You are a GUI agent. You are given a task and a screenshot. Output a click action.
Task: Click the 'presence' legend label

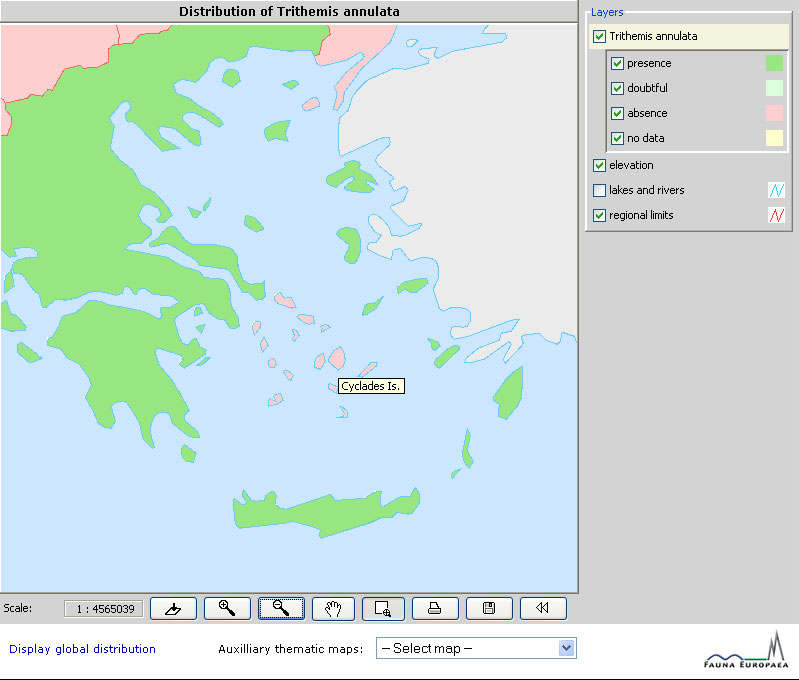click(649, 63)
